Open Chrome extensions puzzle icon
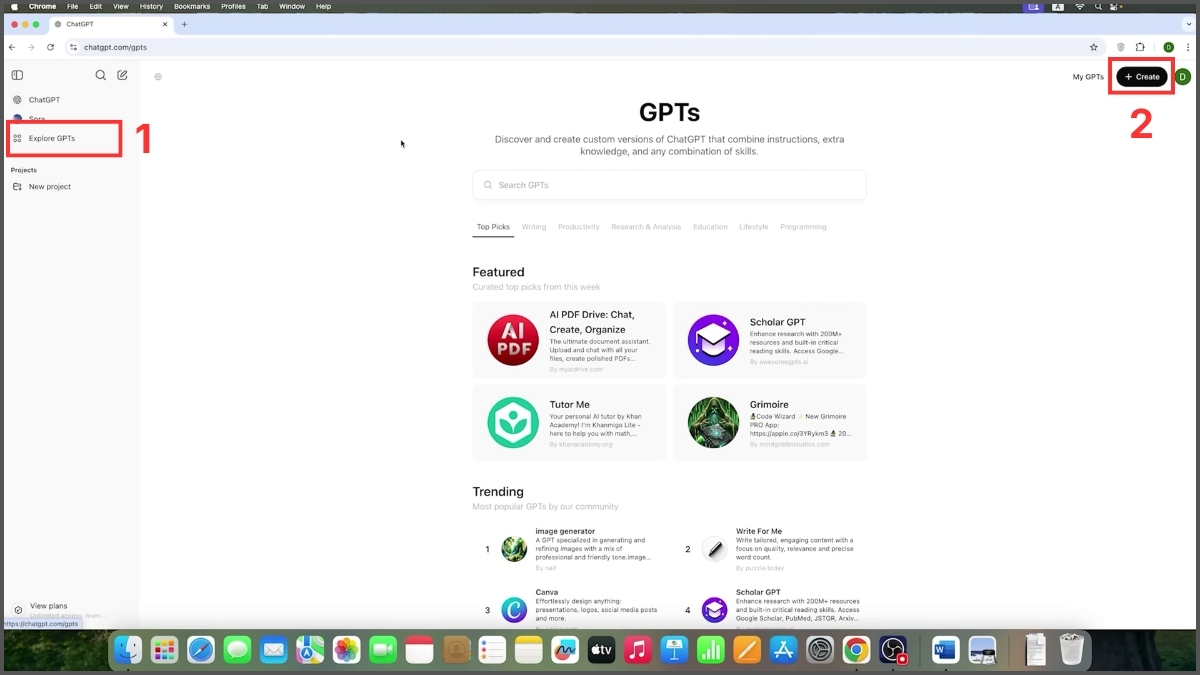 1140,47
